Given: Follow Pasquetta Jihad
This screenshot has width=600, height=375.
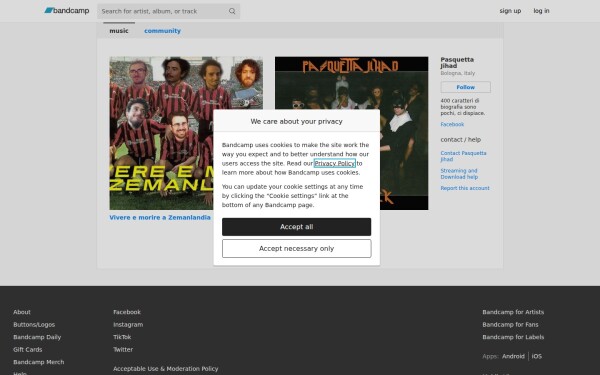Looking at the screenshot, I should (465, 87).
